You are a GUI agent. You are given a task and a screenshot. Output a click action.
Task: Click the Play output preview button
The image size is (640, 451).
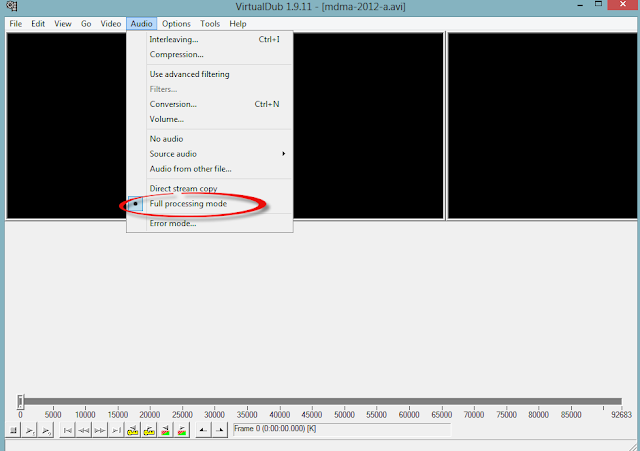coord(46,430)
